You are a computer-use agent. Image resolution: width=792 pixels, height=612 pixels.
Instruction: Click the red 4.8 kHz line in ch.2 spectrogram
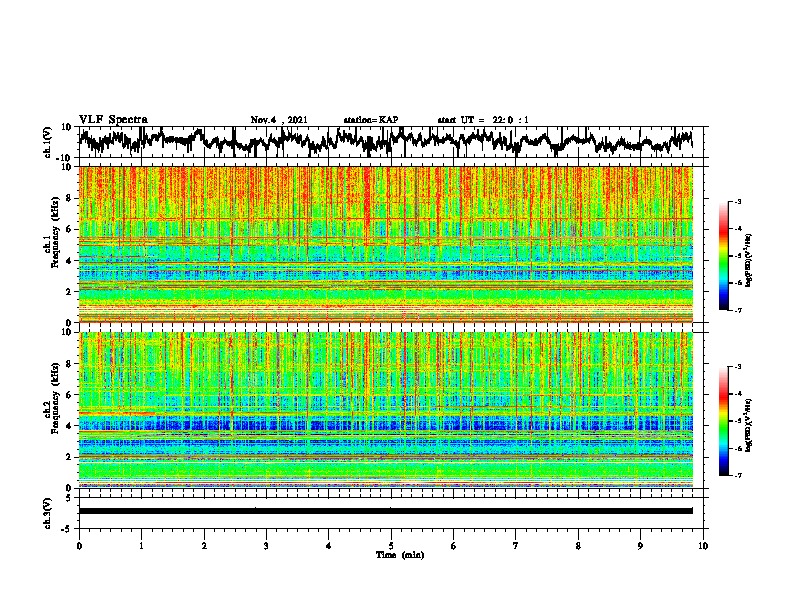[117, 414]
